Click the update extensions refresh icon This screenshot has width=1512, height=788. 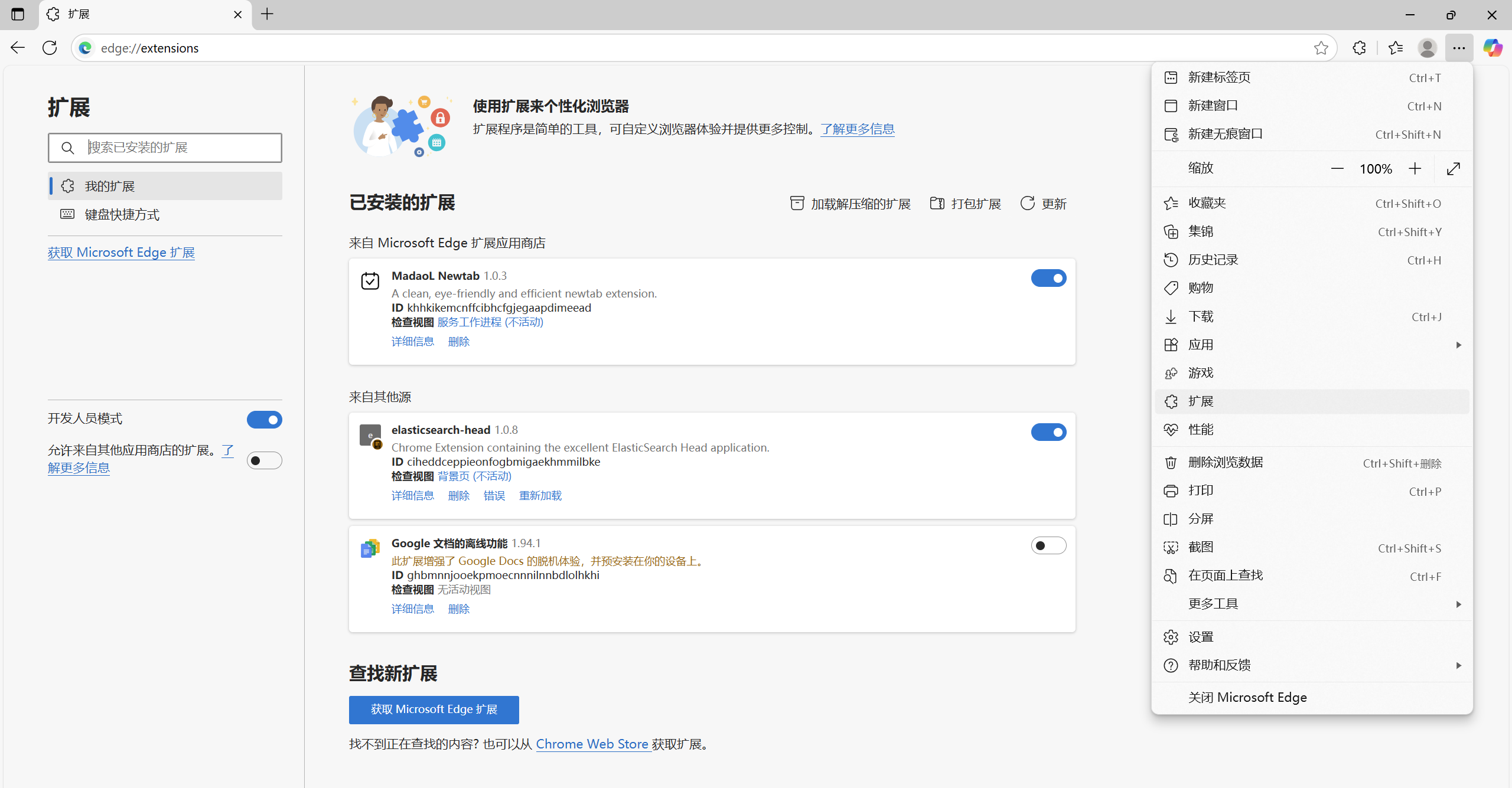click(x=1028, y=204)
